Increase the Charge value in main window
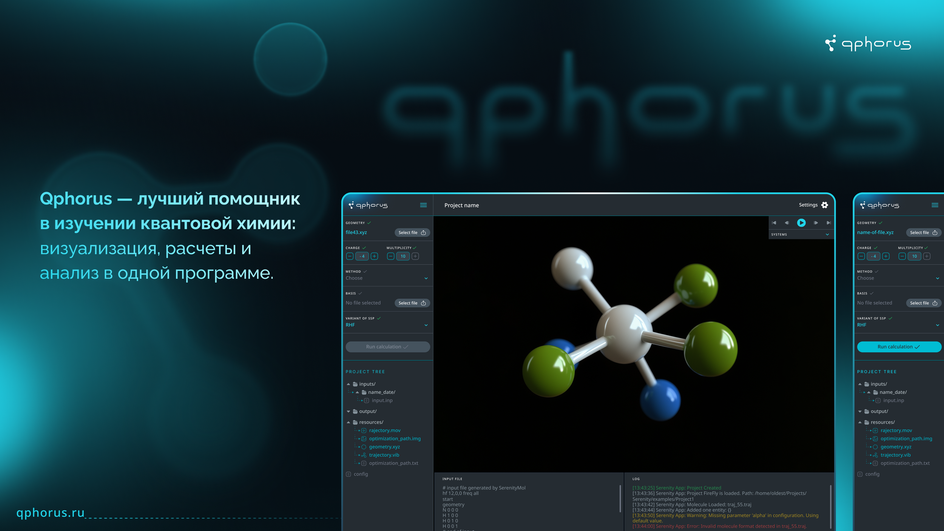 pyautogui.click(x=374, y=256)
